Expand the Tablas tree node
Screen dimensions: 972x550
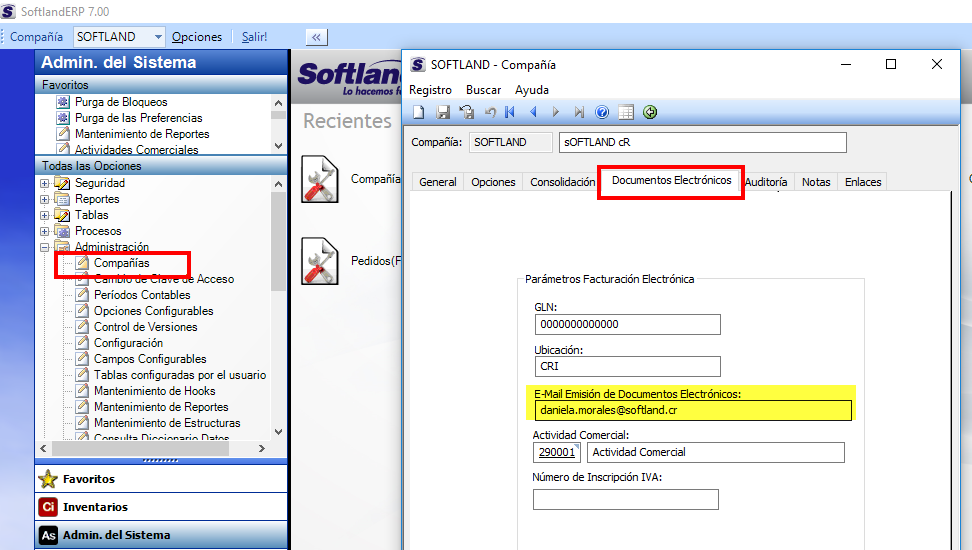45,216
